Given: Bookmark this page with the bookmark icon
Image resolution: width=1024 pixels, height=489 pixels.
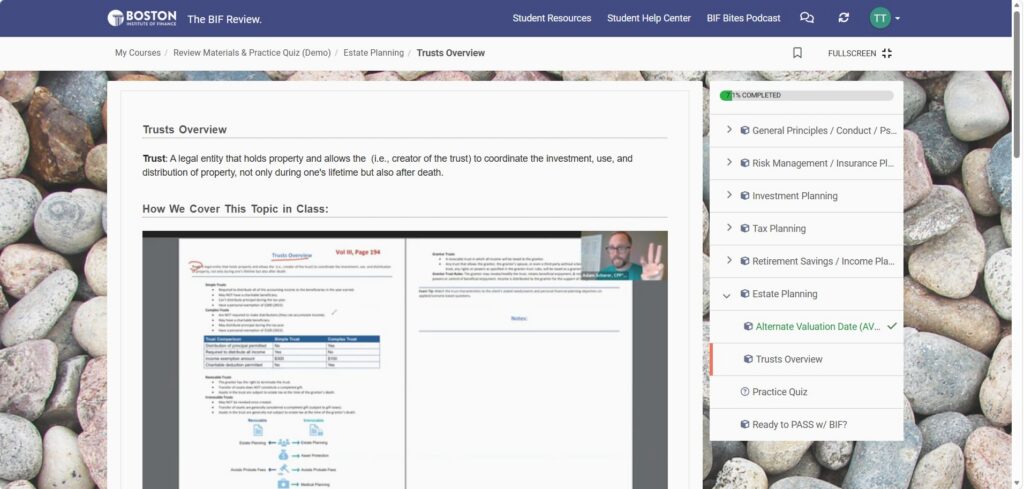Looking at the screenshot, I should point(797,53).
